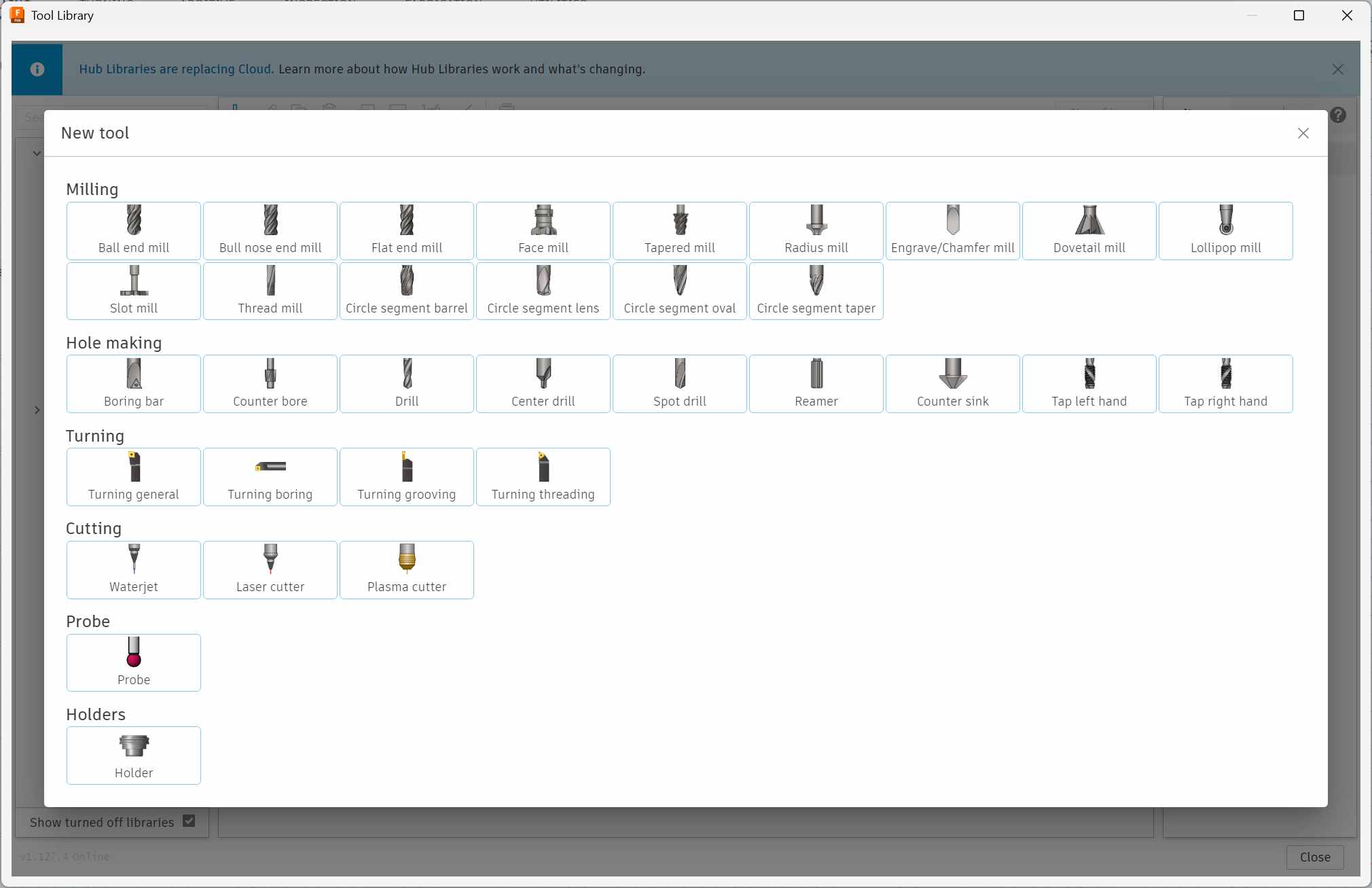Viewport: 1372px width, 888px height.
Task: Select the Waterjet cutting tool
Action: tap(133, 570)
